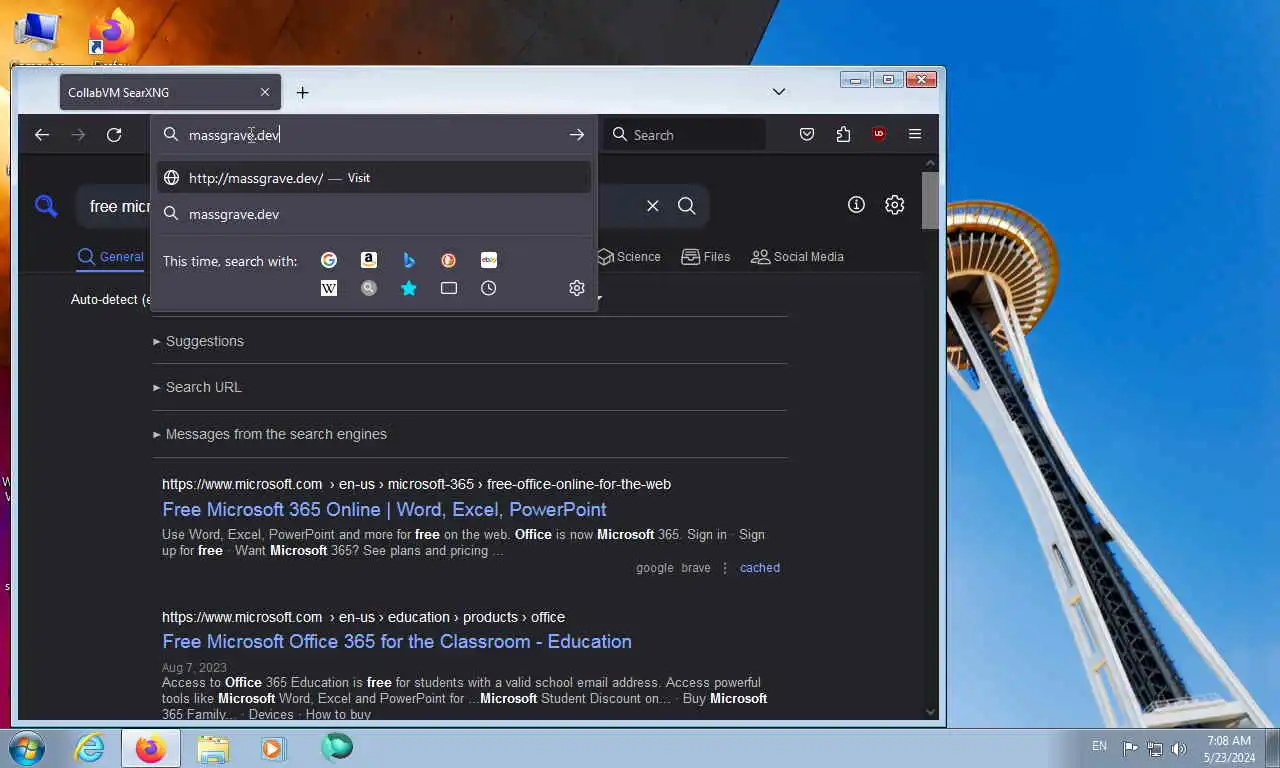Open the green globe taskbar app
Viewport: 1280px width, 768px height.
coord(337,747)
